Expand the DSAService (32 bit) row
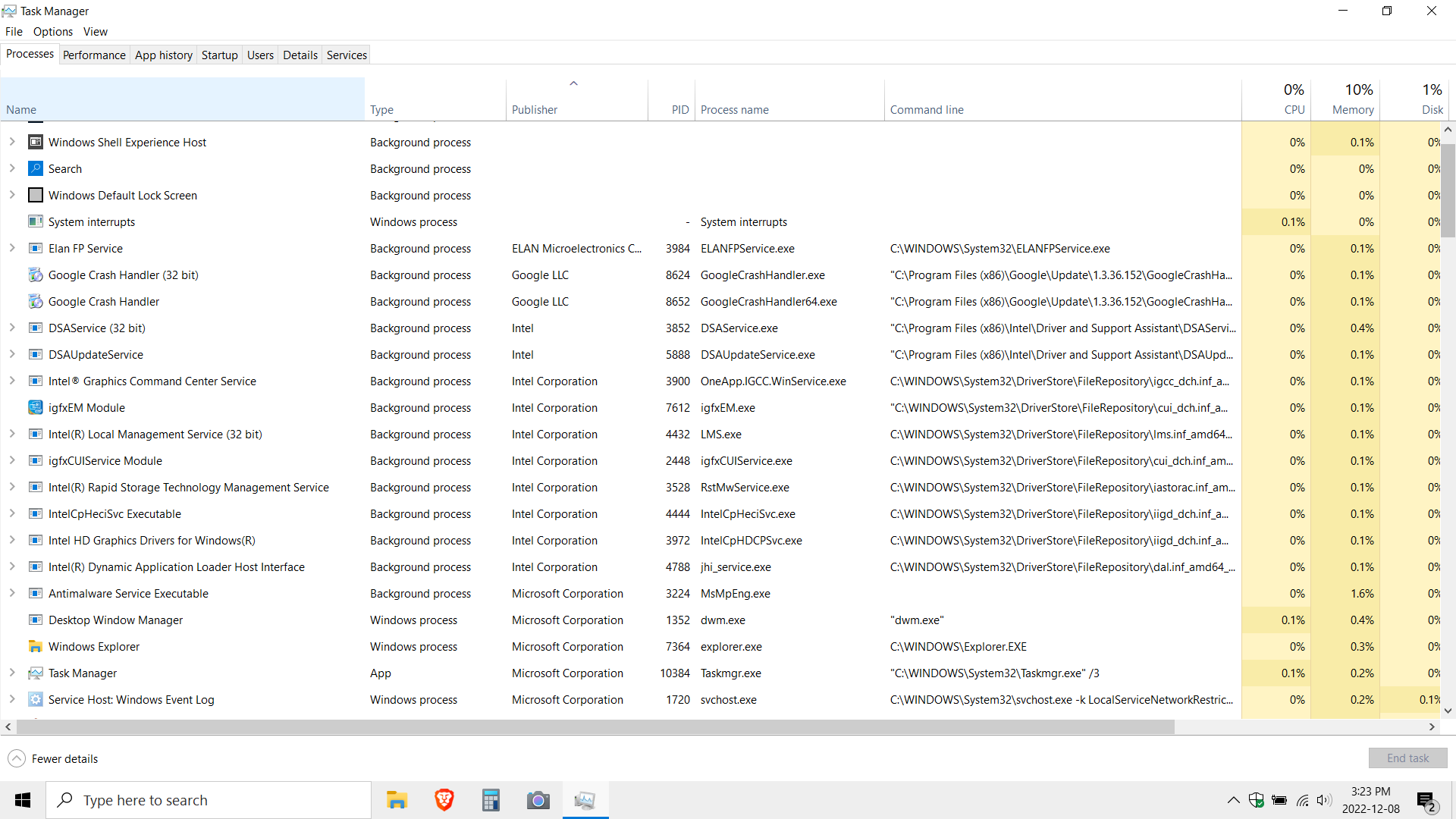The image size is (1456, 819). [x=12, y=328]
